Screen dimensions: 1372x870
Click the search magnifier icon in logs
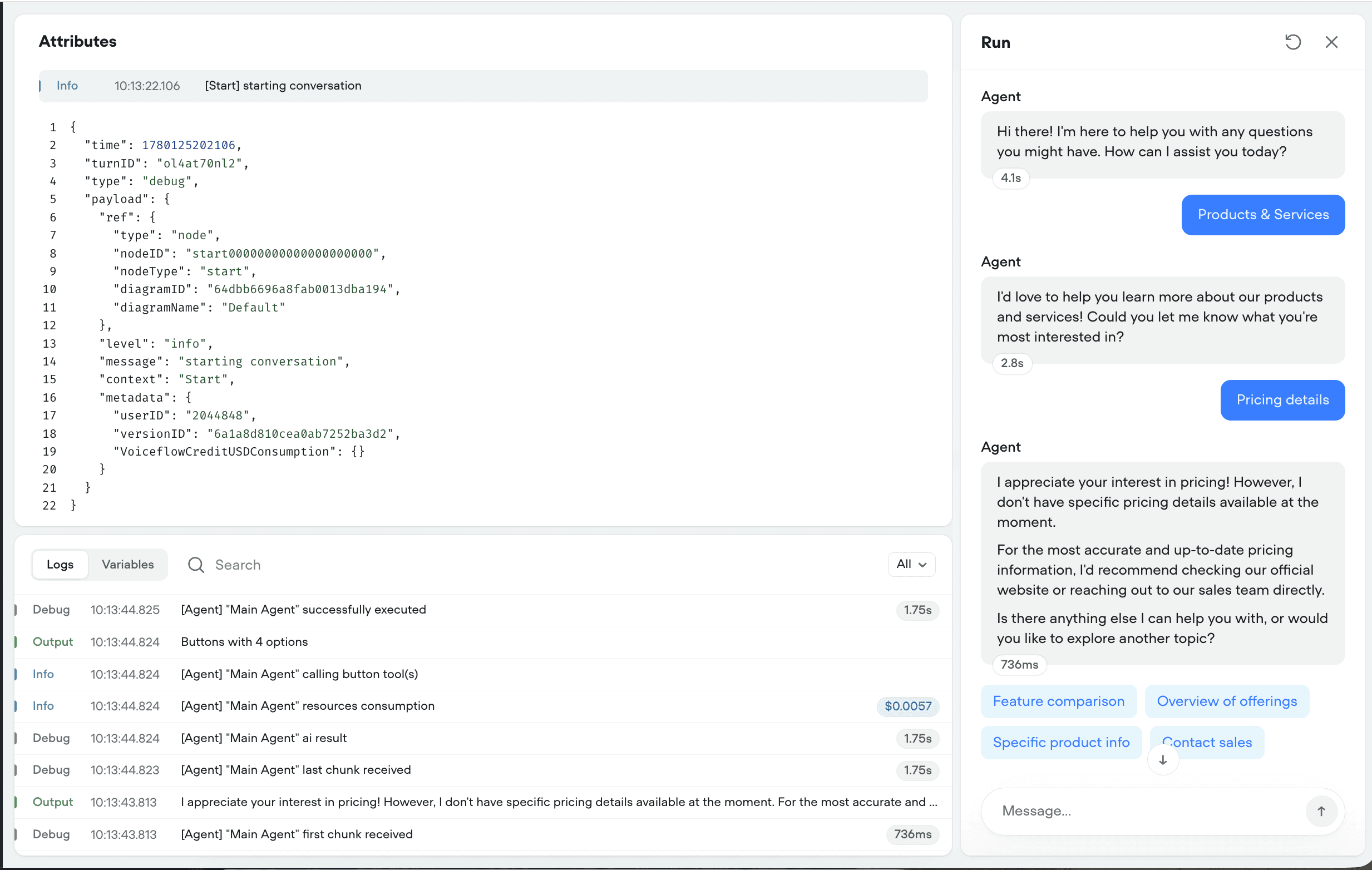[196, 565]
